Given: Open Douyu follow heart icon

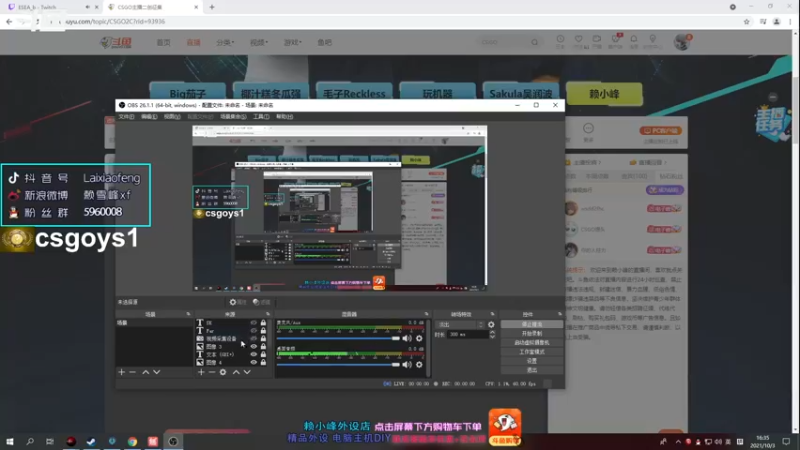Looking at the screenshot, I should 578,41.
